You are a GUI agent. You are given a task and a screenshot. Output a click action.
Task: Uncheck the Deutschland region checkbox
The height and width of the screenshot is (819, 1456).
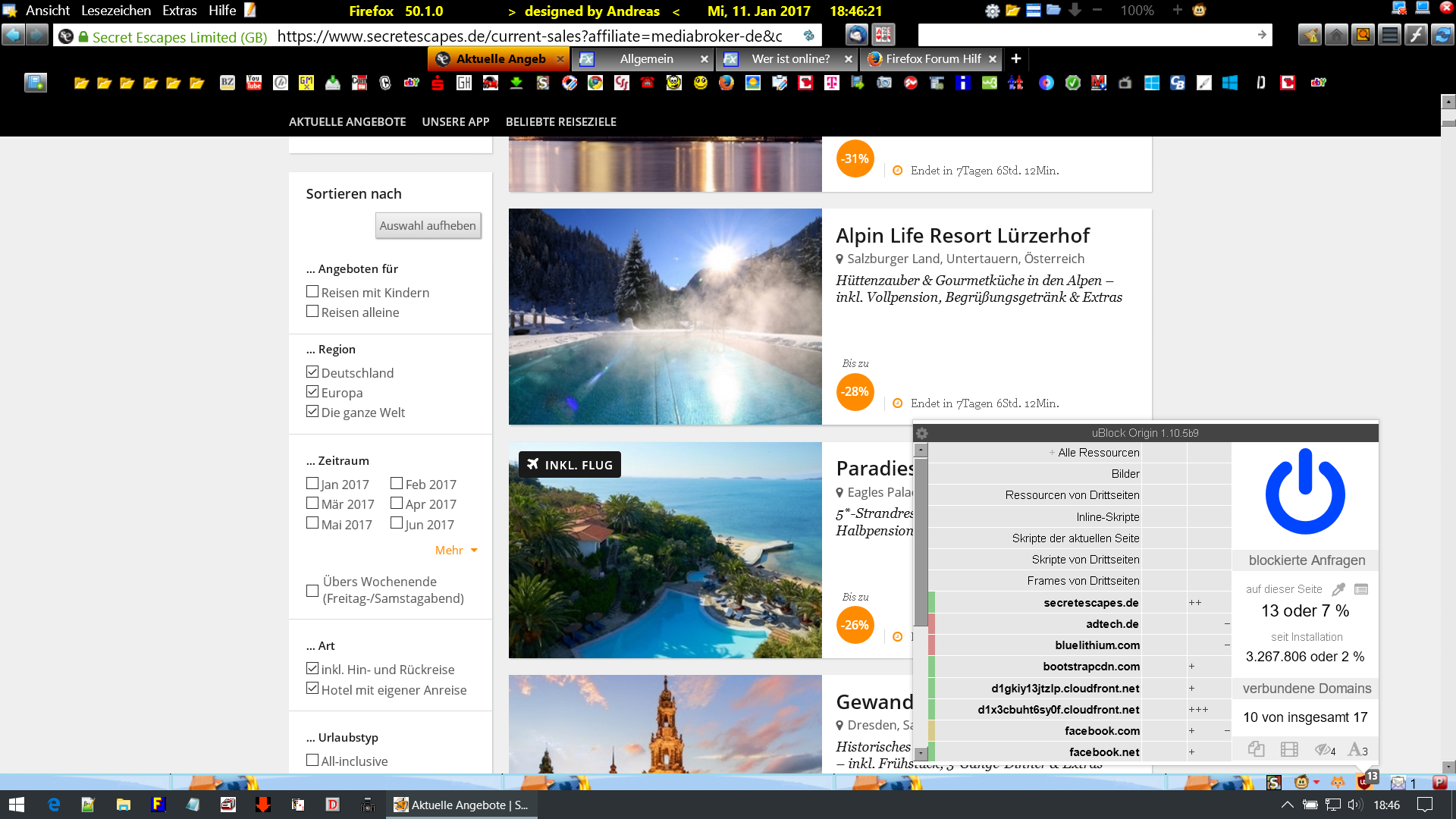tap(312, 372)
